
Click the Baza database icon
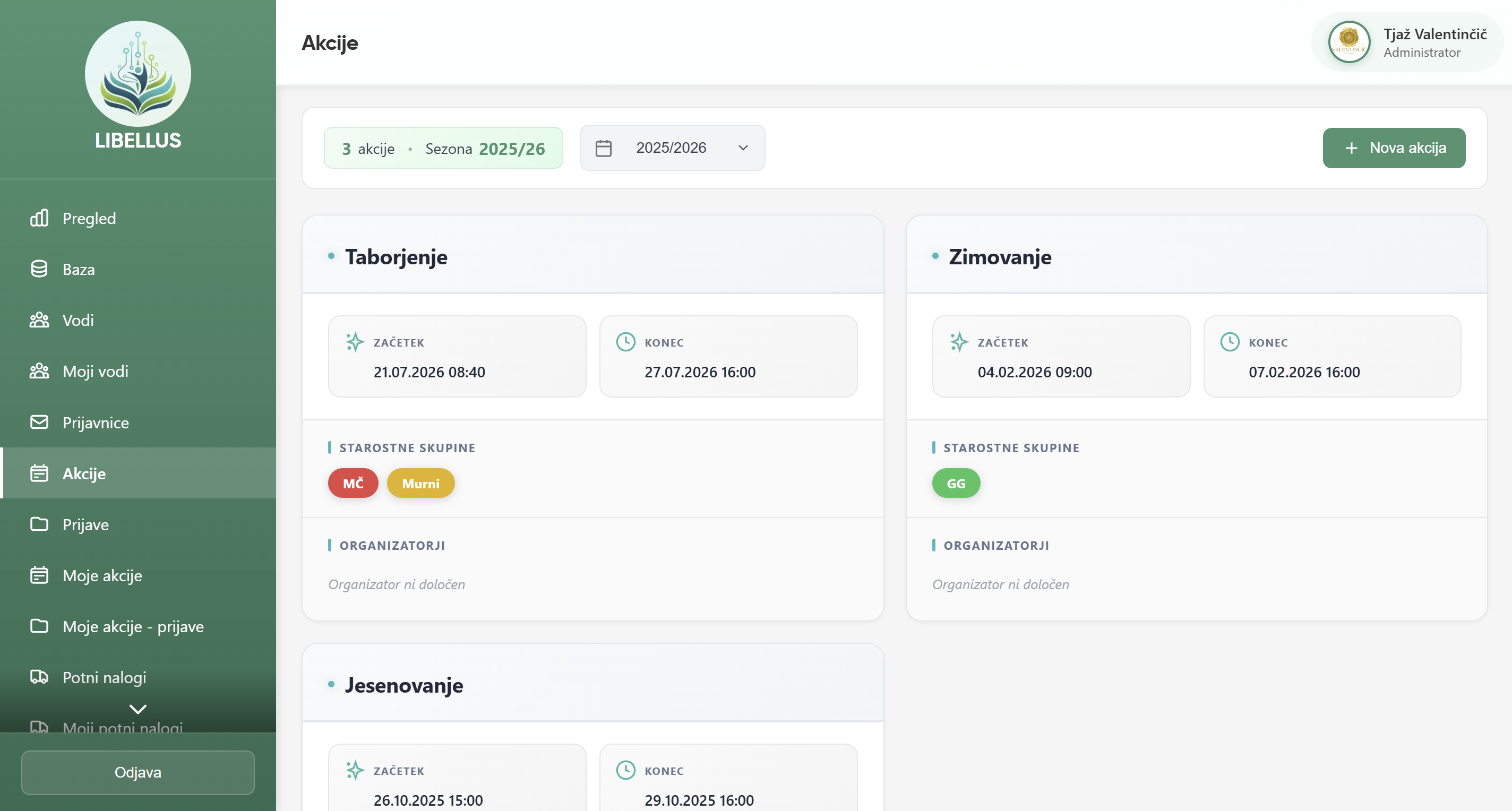(39, 269)
